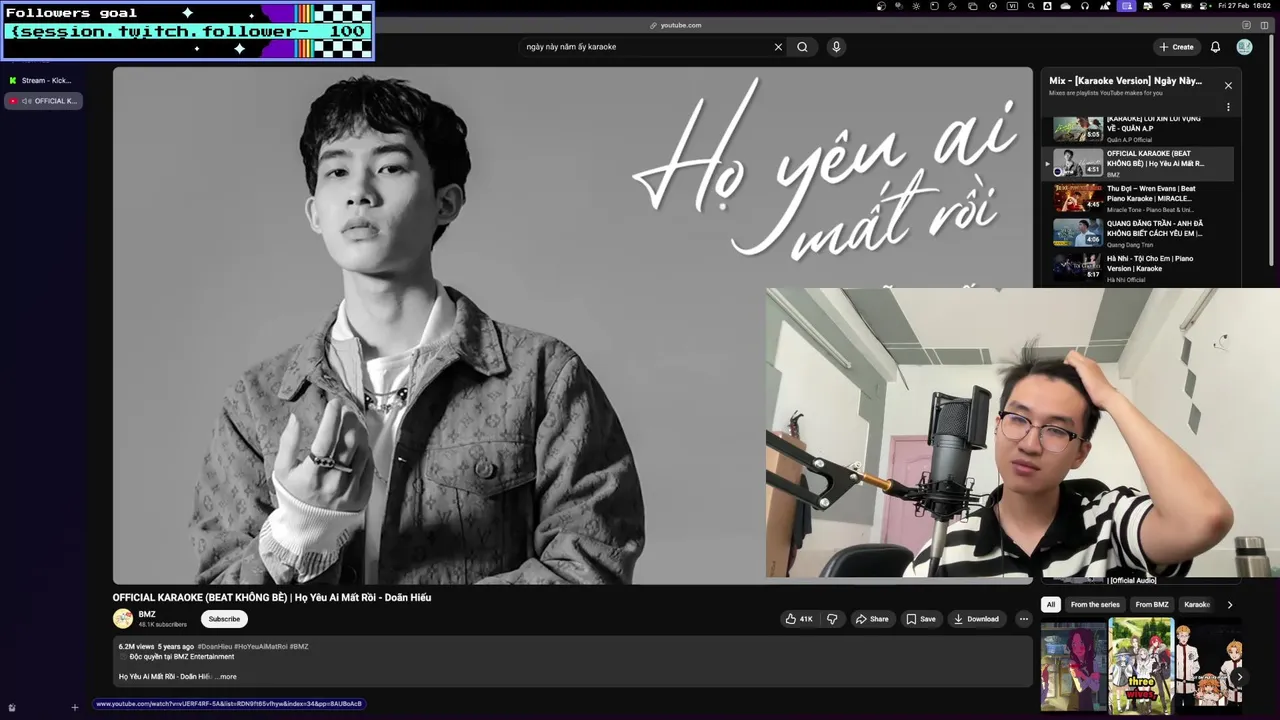Advance recommended thumbnails with next arrow
Viewport: 1280px width, 720px height.
coord(1239,677)
